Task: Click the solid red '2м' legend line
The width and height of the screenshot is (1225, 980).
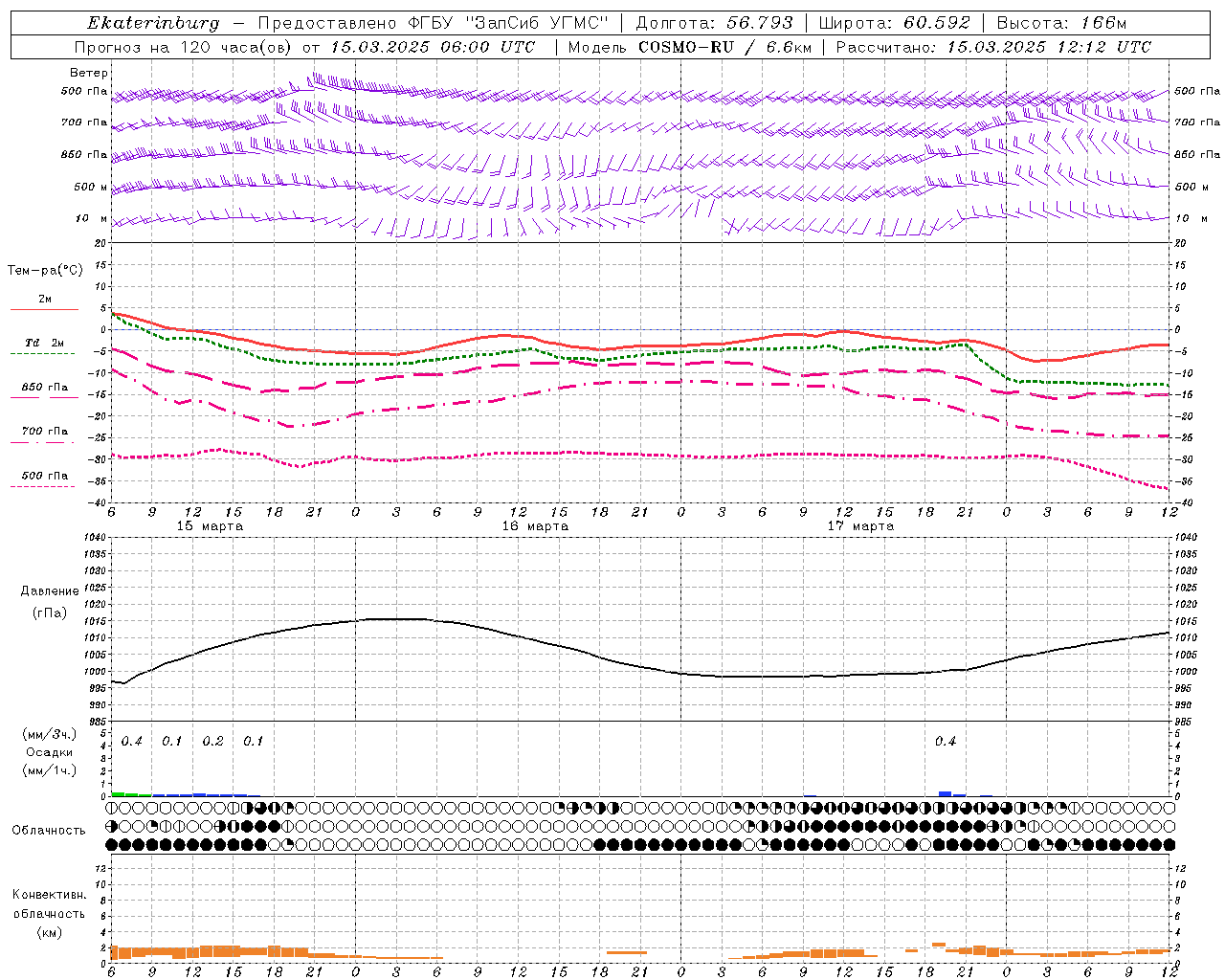Action: 44,309
